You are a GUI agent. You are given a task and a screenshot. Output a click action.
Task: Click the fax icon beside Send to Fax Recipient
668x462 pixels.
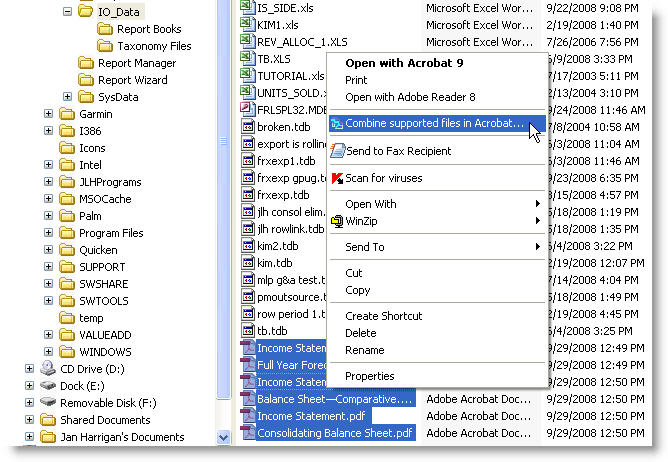click(x=338, y=150)
